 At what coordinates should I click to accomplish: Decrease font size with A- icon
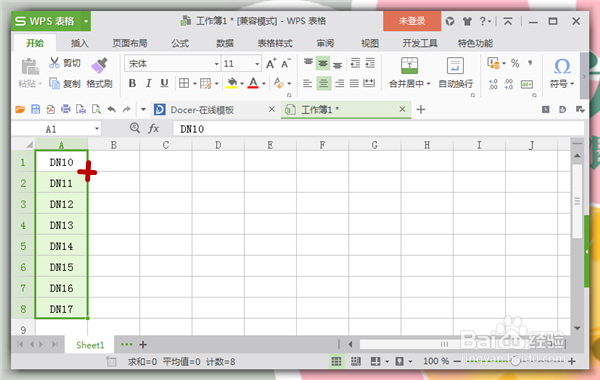point(285,64)
